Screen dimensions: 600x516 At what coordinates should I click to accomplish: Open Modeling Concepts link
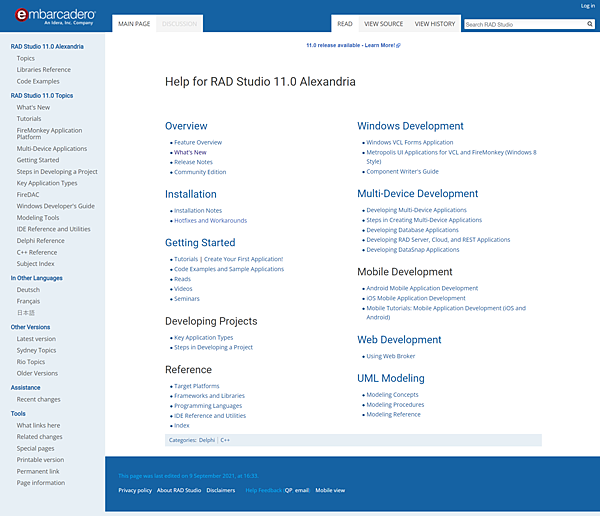click(x=392, y=395)
